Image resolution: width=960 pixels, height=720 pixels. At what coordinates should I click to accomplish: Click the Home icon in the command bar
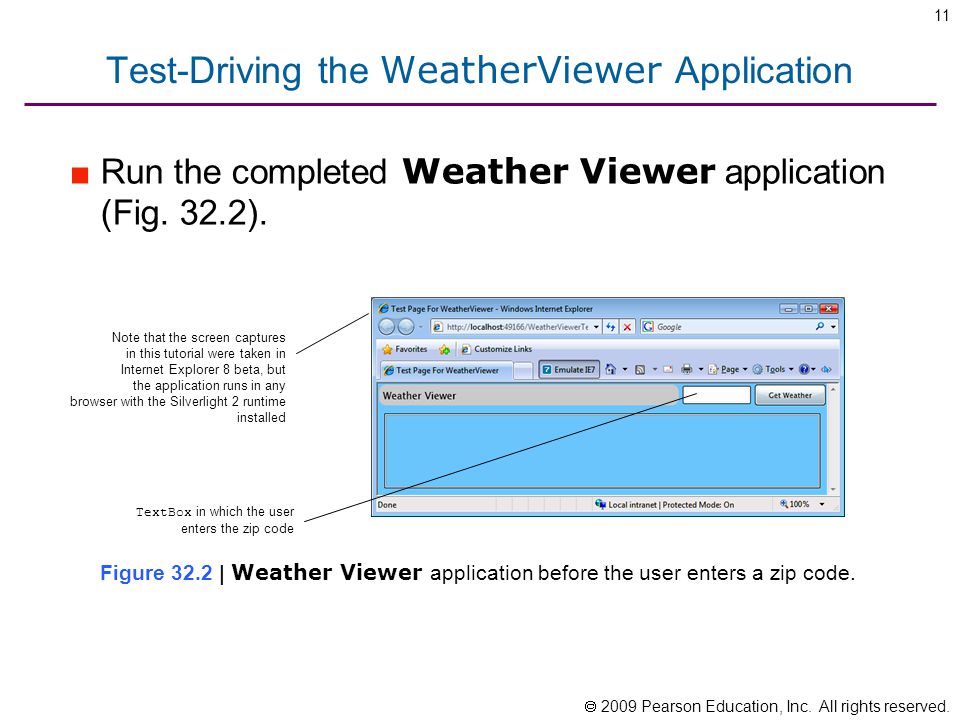tap(610, 369)
